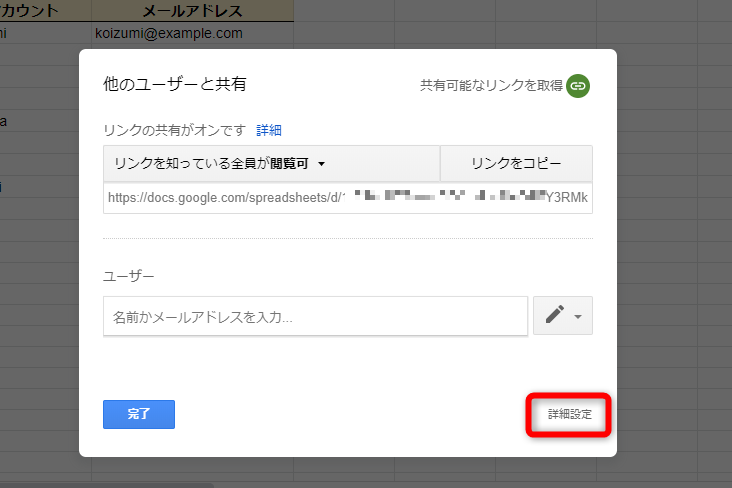Select the shared spreadsheet URL field

point(348,198)
